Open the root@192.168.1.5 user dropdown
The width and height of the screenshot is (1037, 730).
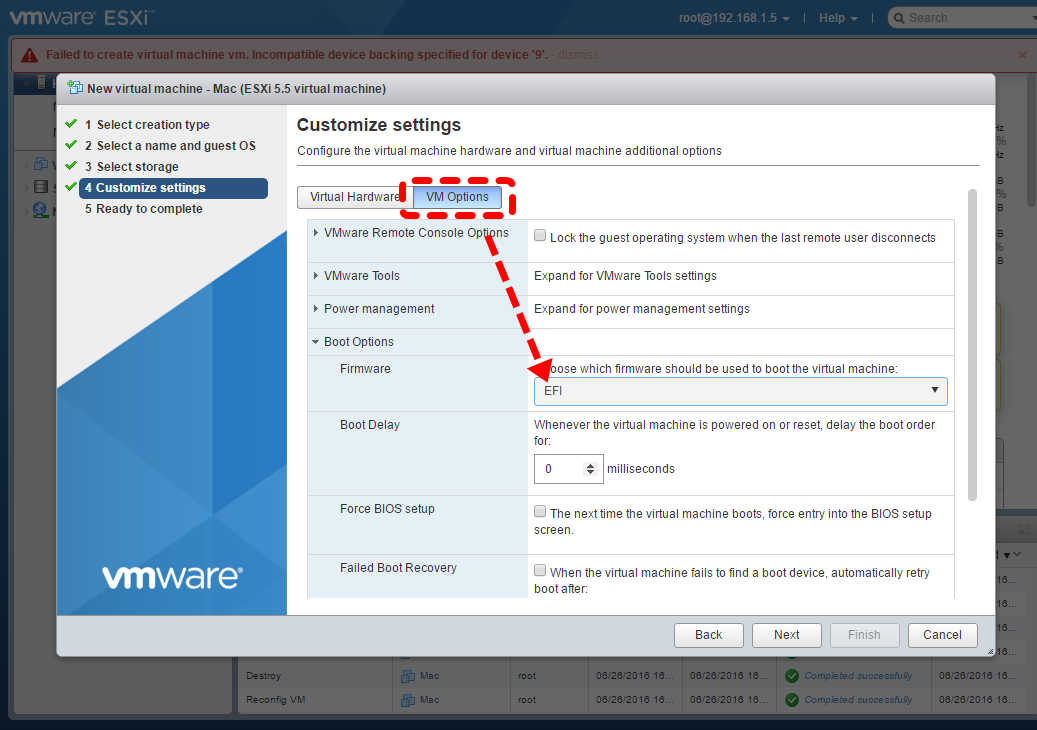(x=734, y=18)
